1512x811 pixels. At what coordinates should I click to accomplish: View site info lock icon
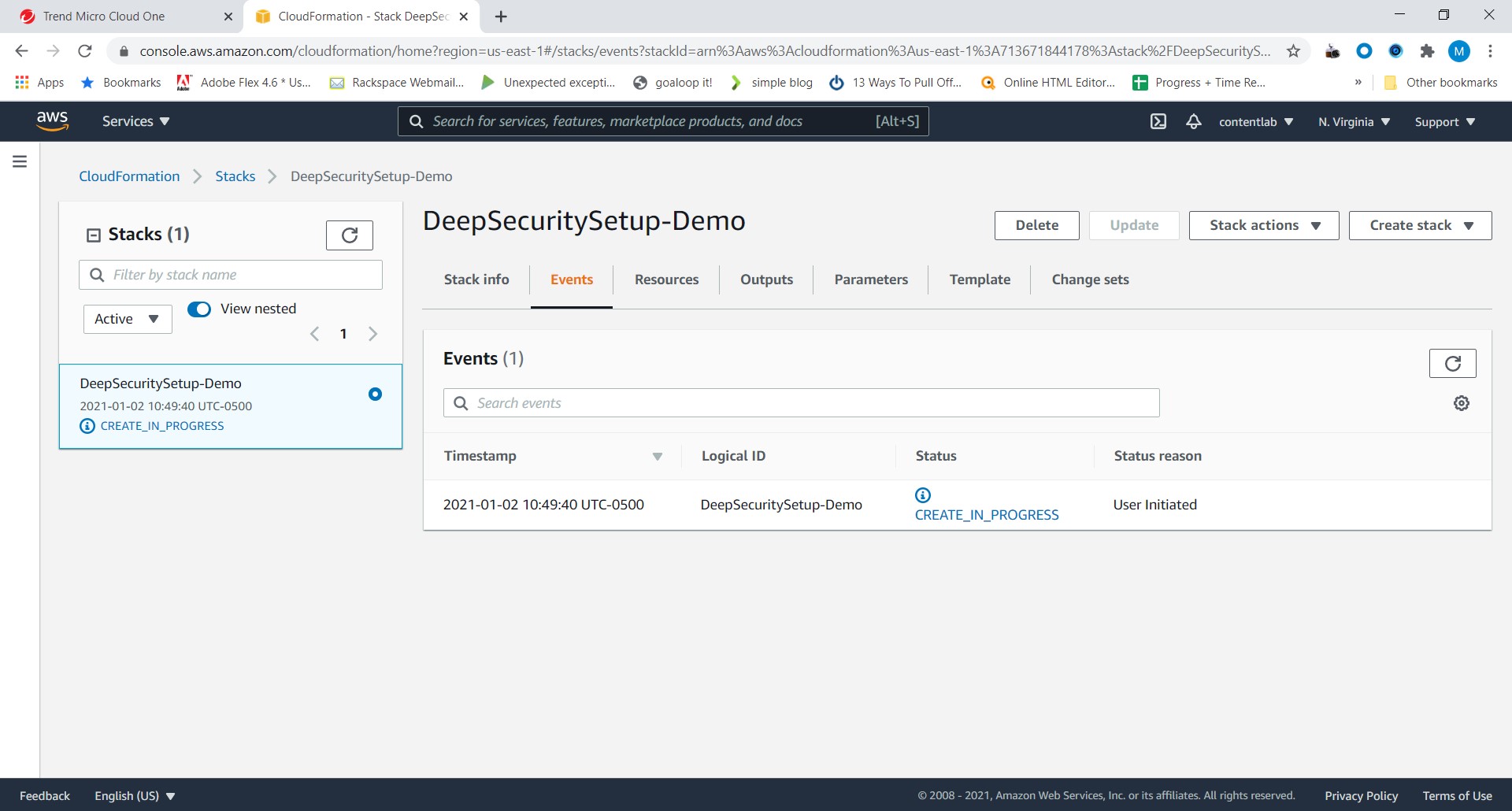[x=123, y=51]
